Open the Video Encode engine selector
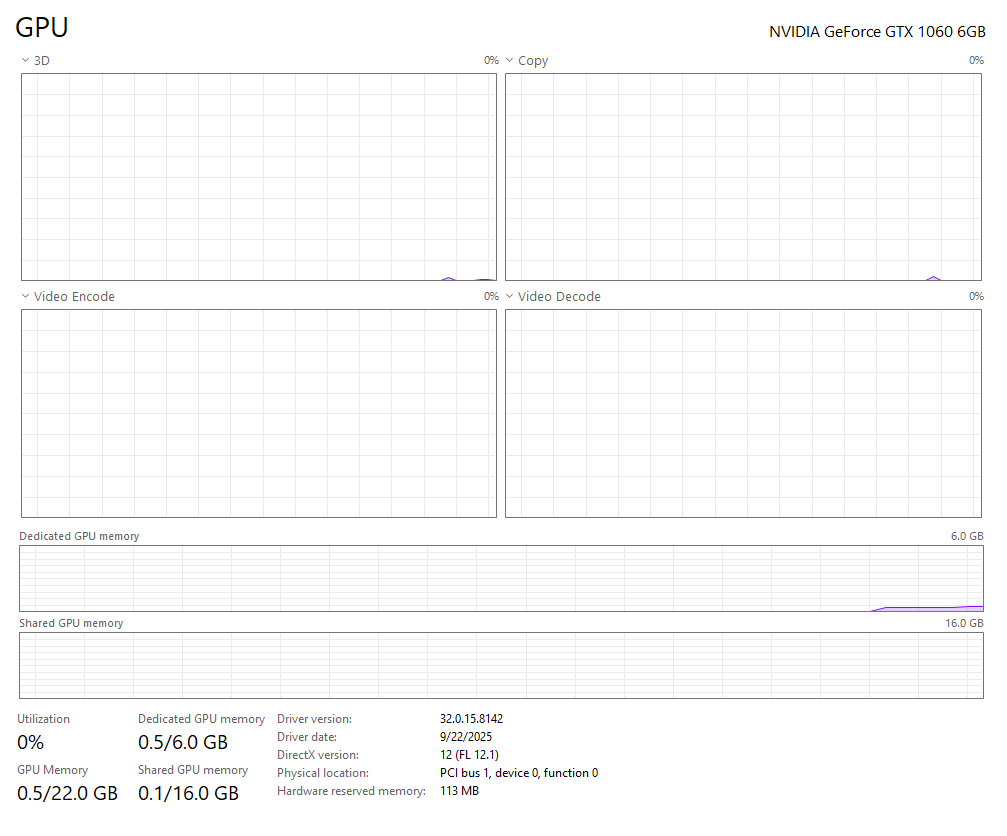Image resolution: width=1007 pixels, height=836 pixels. pos(25,297)
